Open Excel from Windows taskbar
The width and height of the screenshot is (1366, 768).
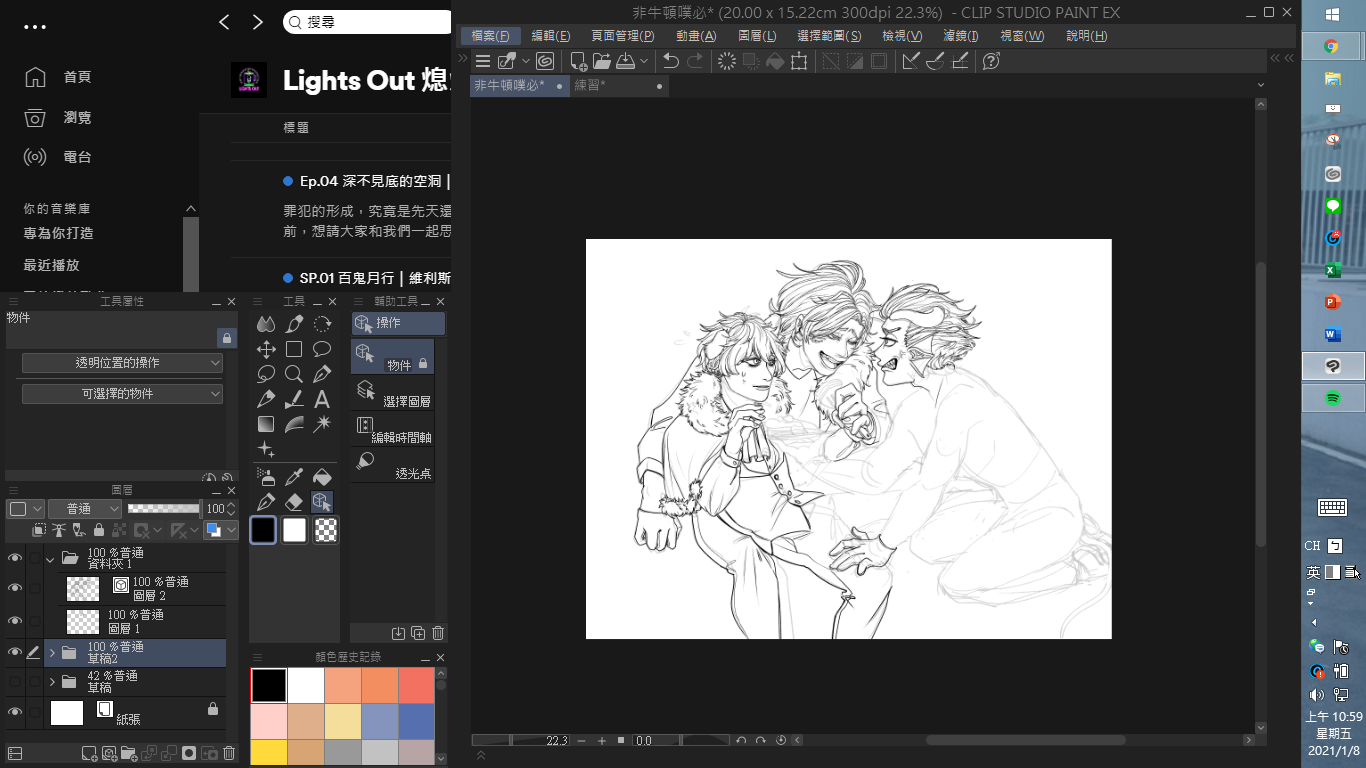tap(1332, 270)
